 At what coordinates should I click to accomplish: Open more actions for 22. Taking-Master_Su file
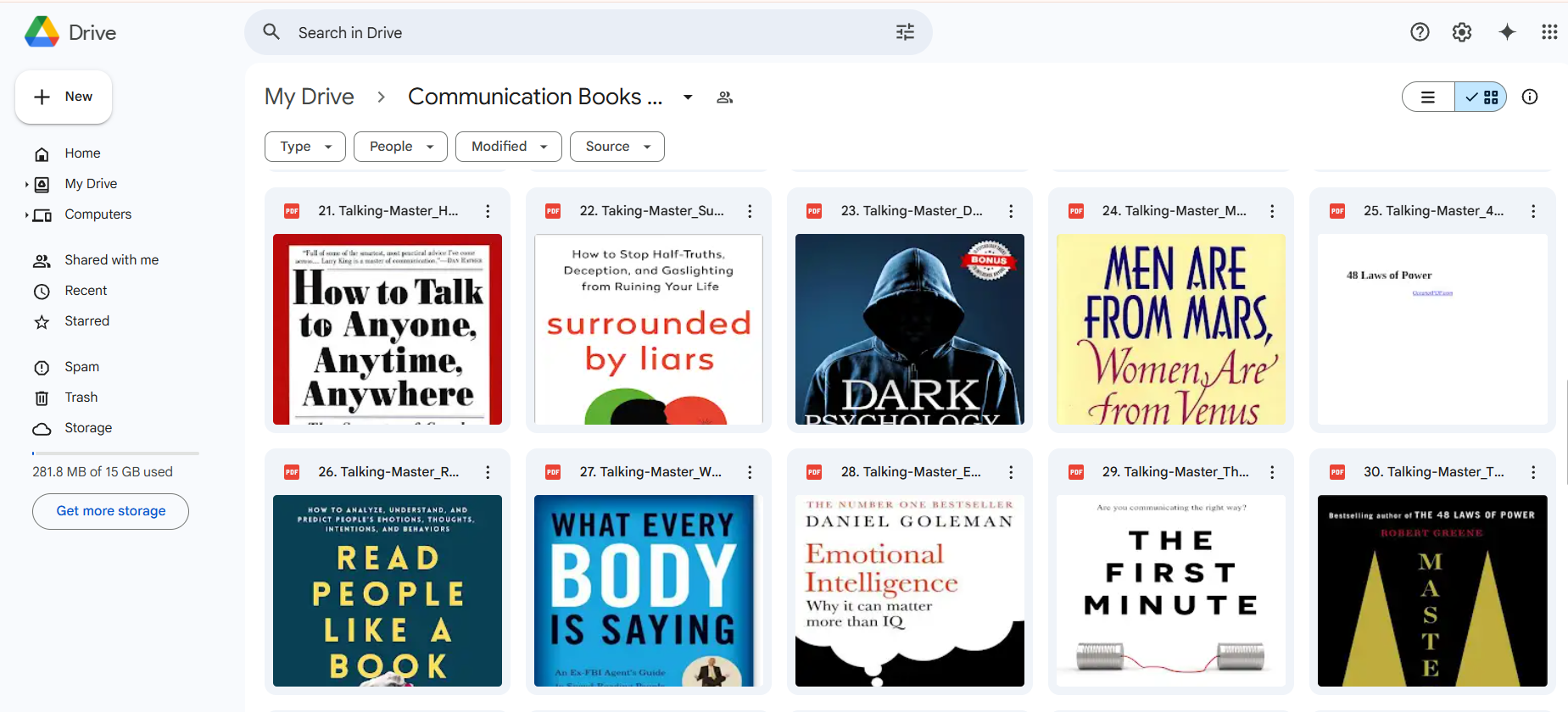pyautogui.click(x=750, y=211)
